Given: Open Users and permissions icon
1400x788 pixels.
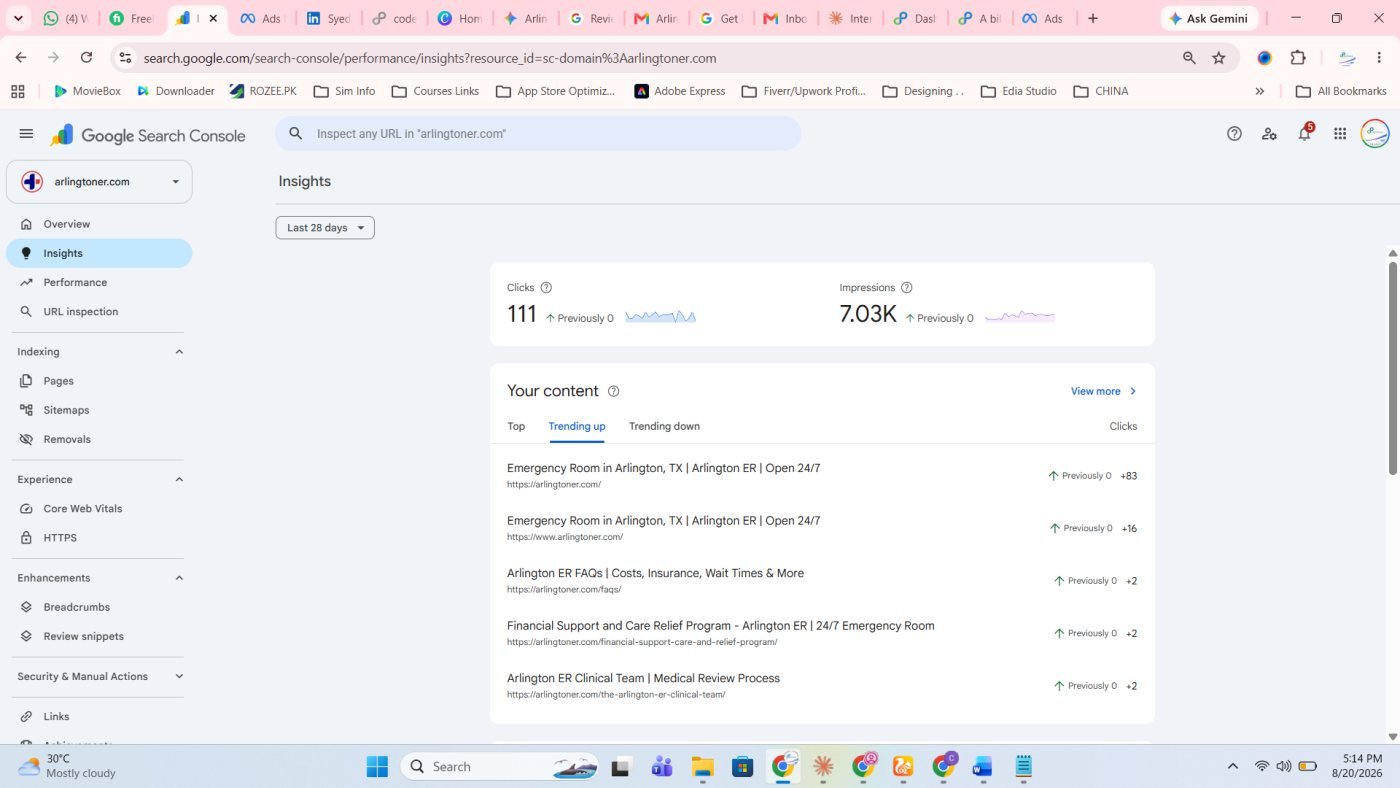Looking at the screenshot, I should point(1269,134).
